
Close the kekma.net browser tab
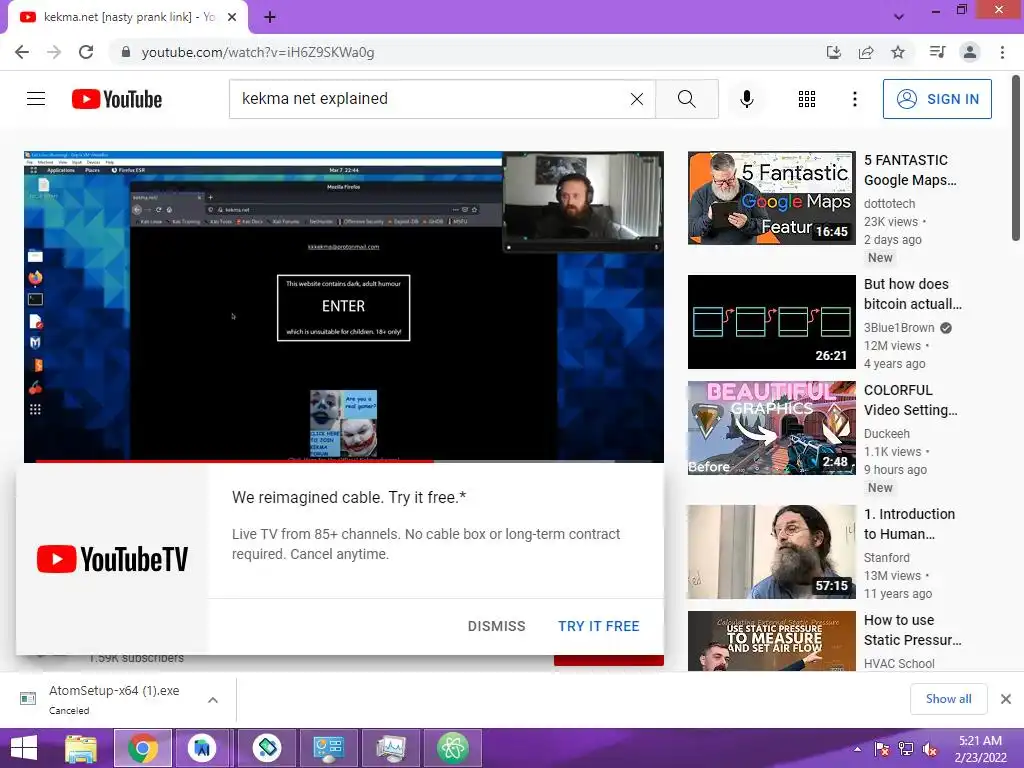232,17
